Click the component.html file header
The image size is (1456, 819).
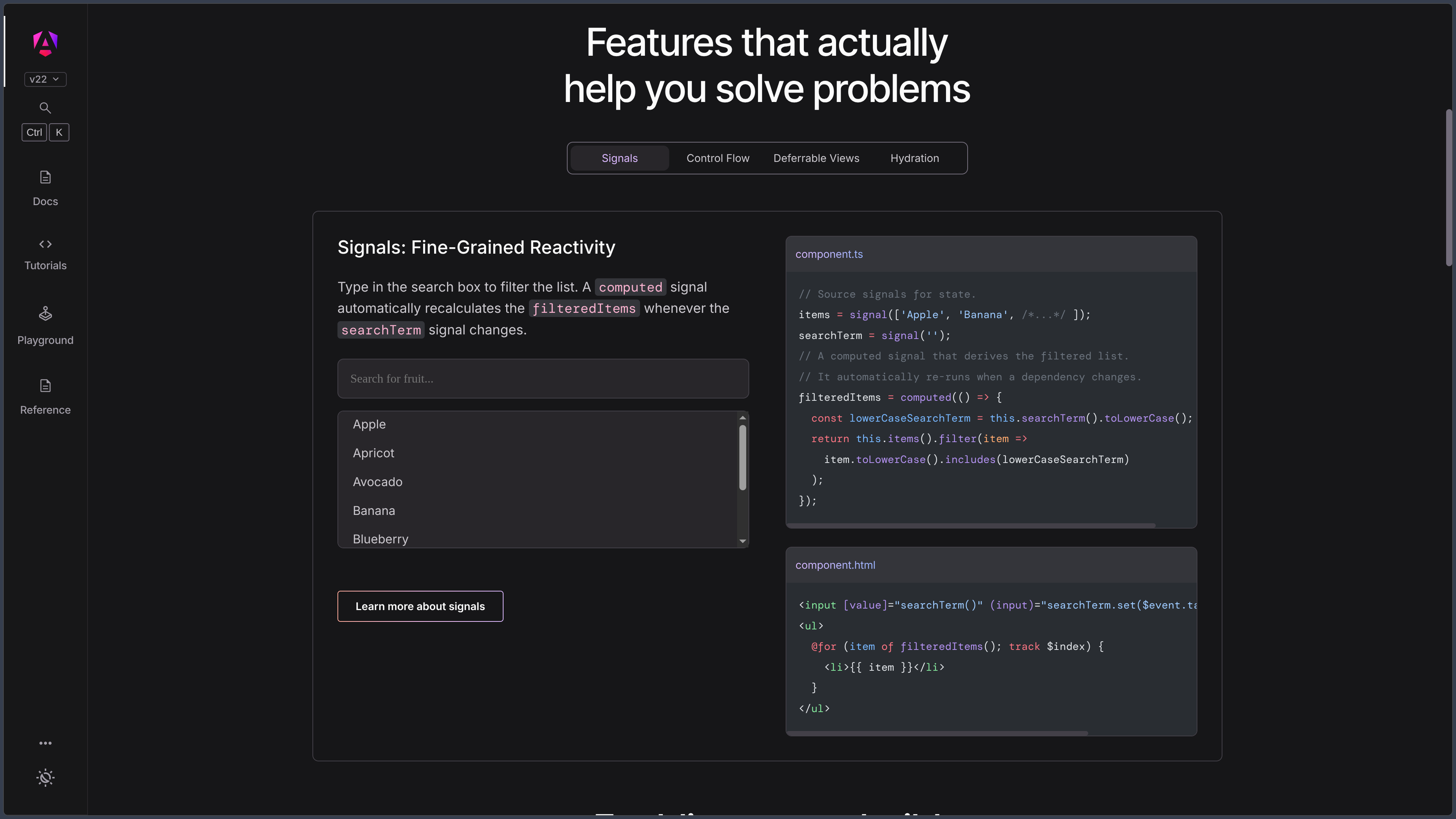point(991,565)
